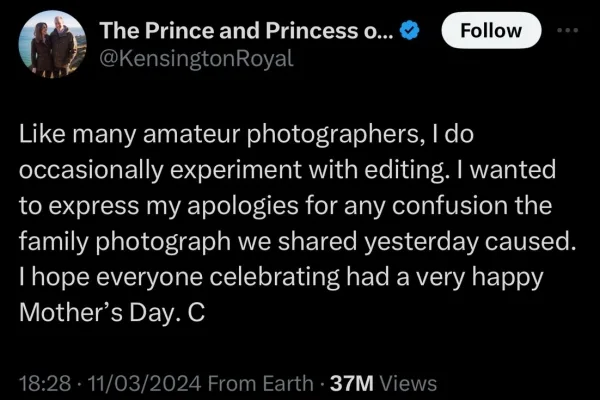
Task: Click the blue verified badge icon
Action: 410,31
